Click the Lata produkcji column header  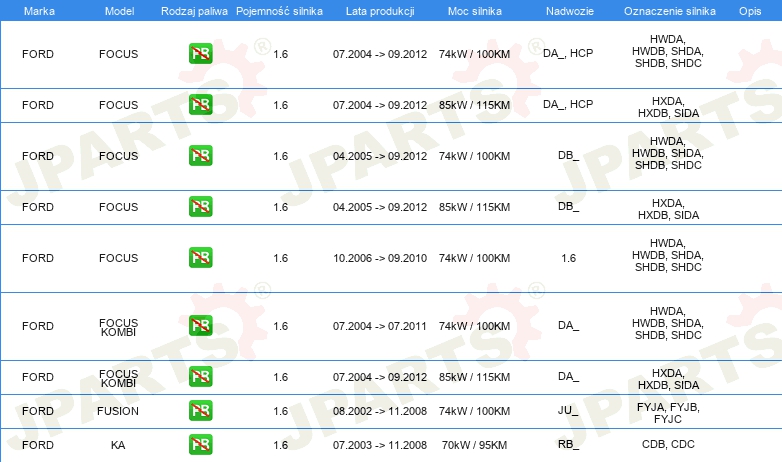point(380,11)
